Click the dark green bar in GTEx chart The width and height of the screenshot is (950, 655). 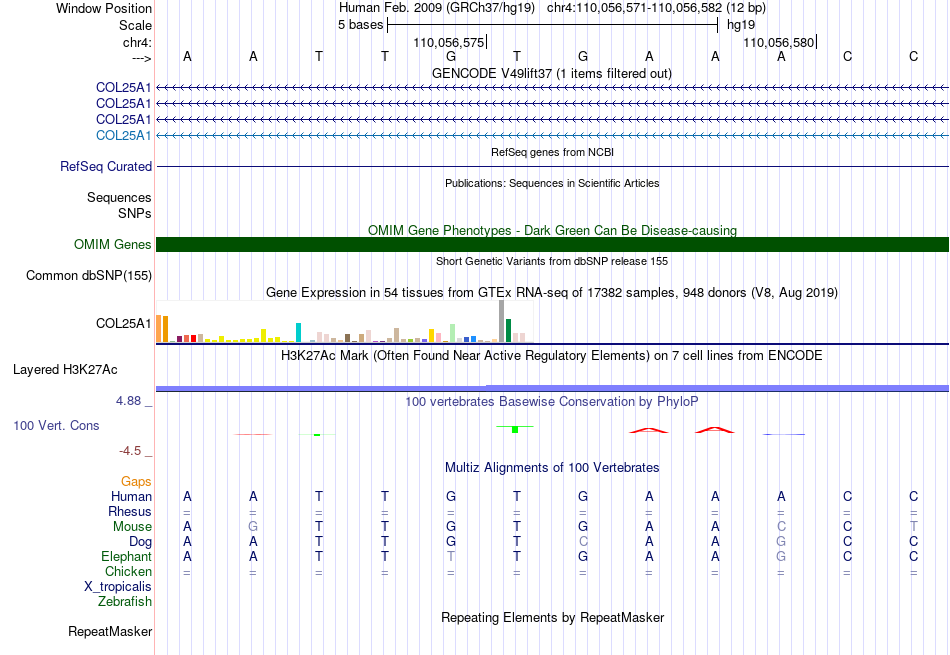[x=508, y=331]
